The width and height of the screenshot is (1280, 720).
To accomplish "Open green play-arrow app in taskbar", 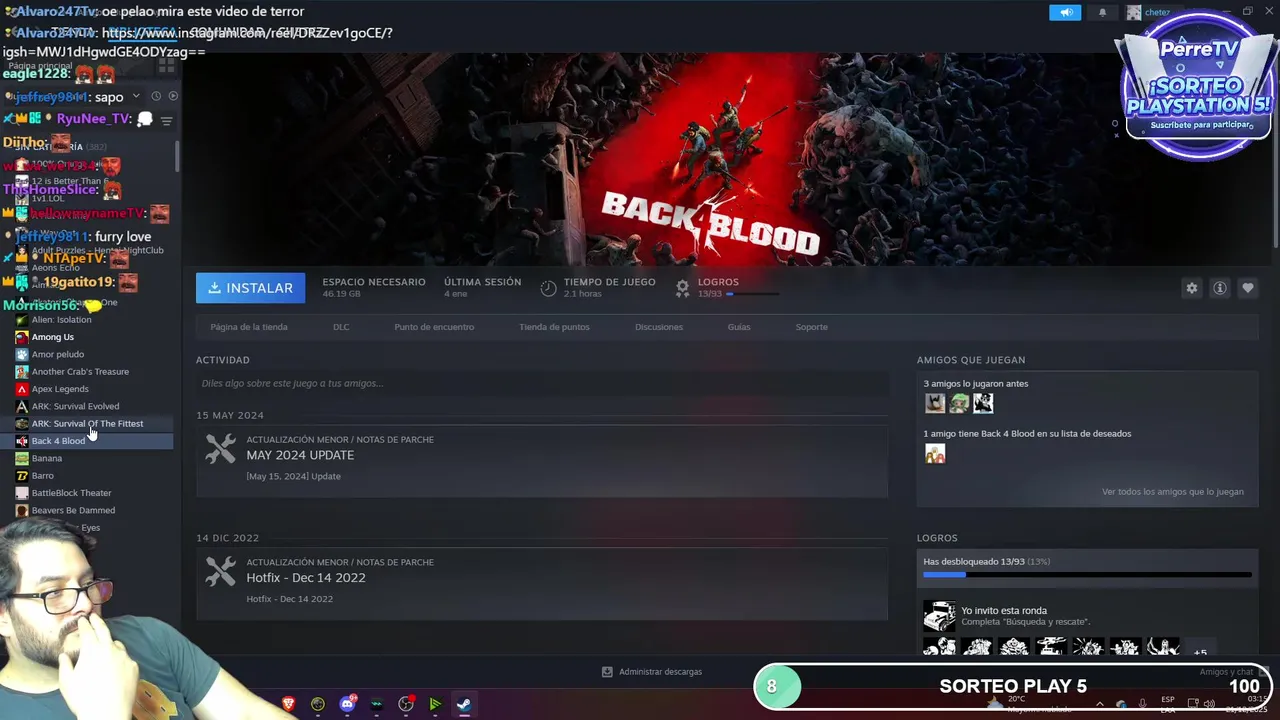I will point(435,704).
